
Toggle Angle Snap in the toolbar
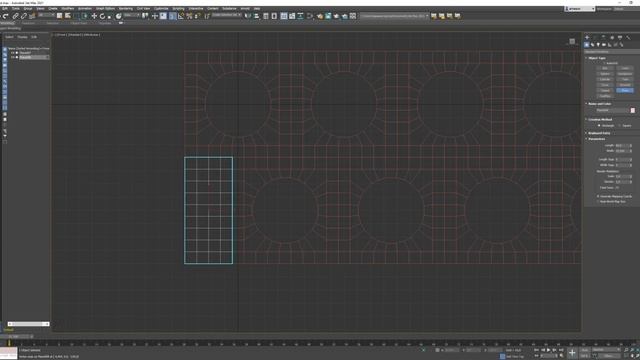(x=181, y=16)
